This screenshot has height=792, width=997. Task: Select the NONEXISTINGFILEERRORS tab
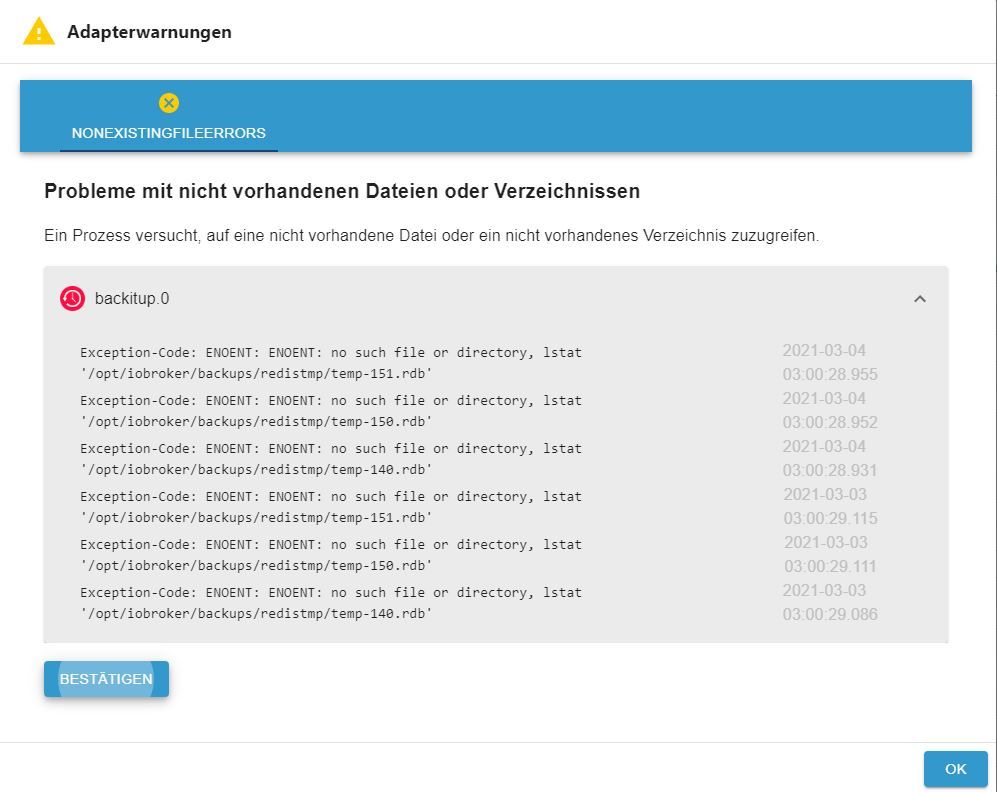[x=168, y=118]
